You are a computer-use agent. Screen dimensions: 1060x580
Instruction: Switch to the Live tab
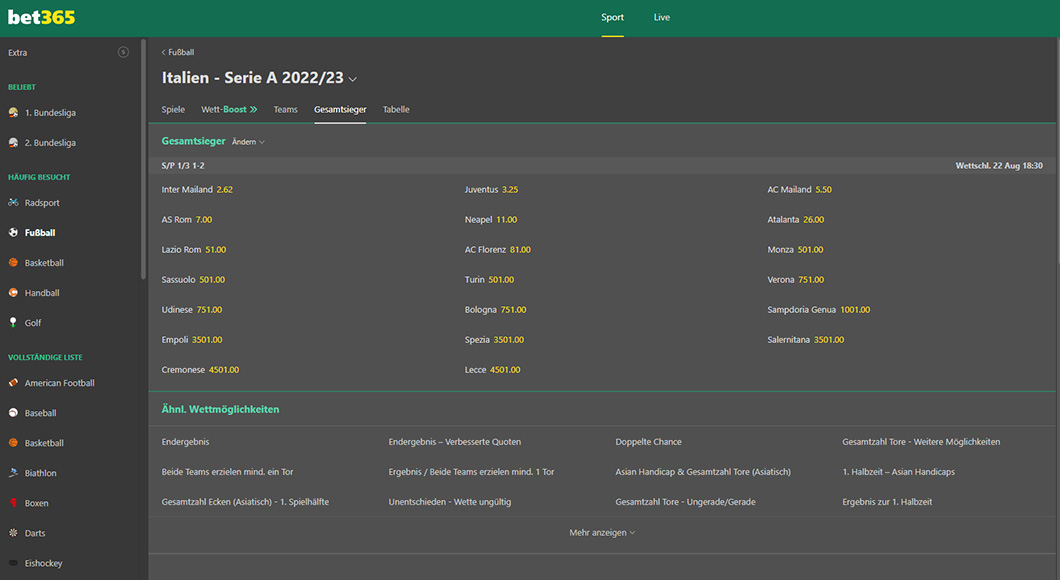pyautogui.click(x=662, y=18)
